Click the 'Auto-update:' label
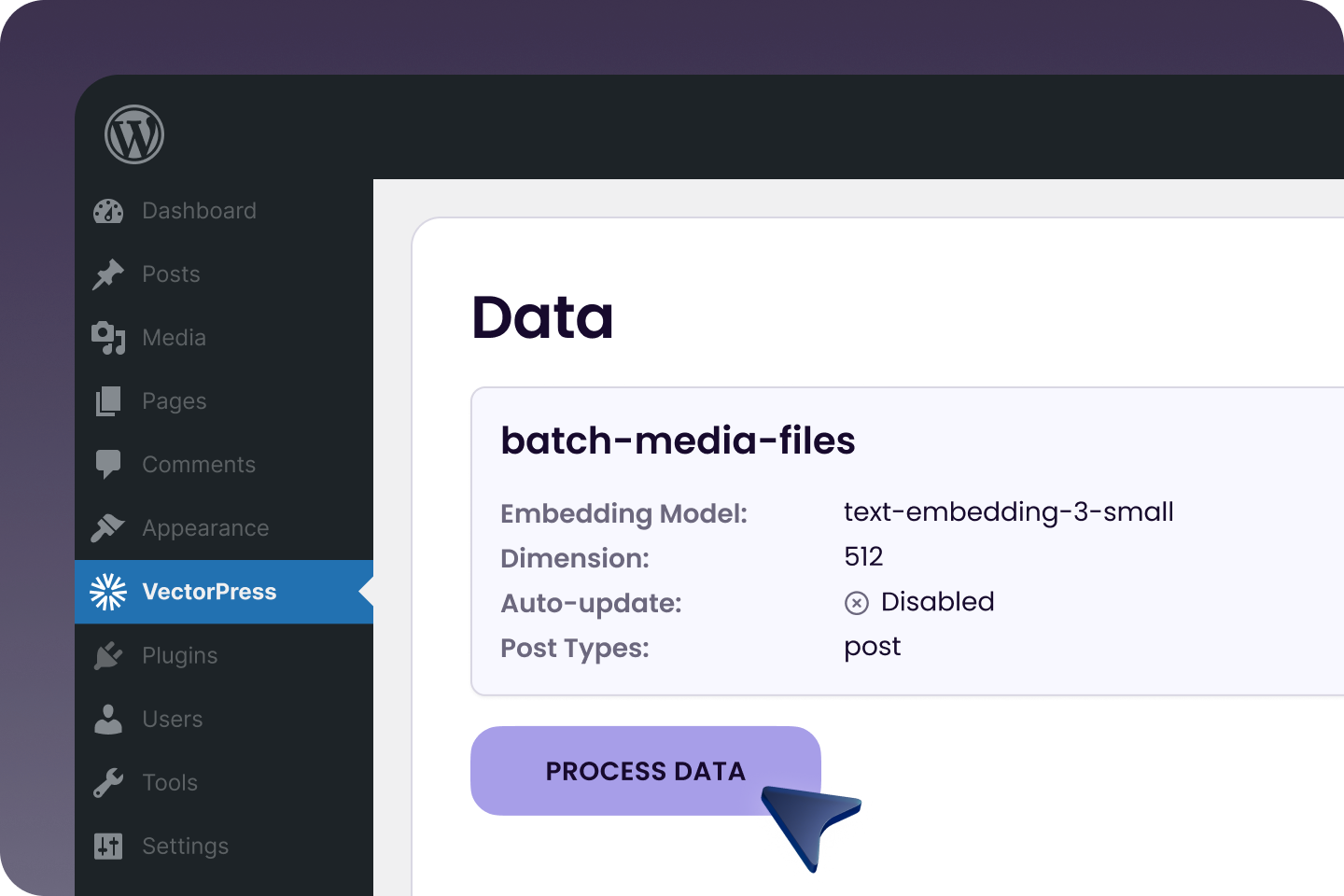This screenshot has width=1344, height=896. click(x=591, y=603)
